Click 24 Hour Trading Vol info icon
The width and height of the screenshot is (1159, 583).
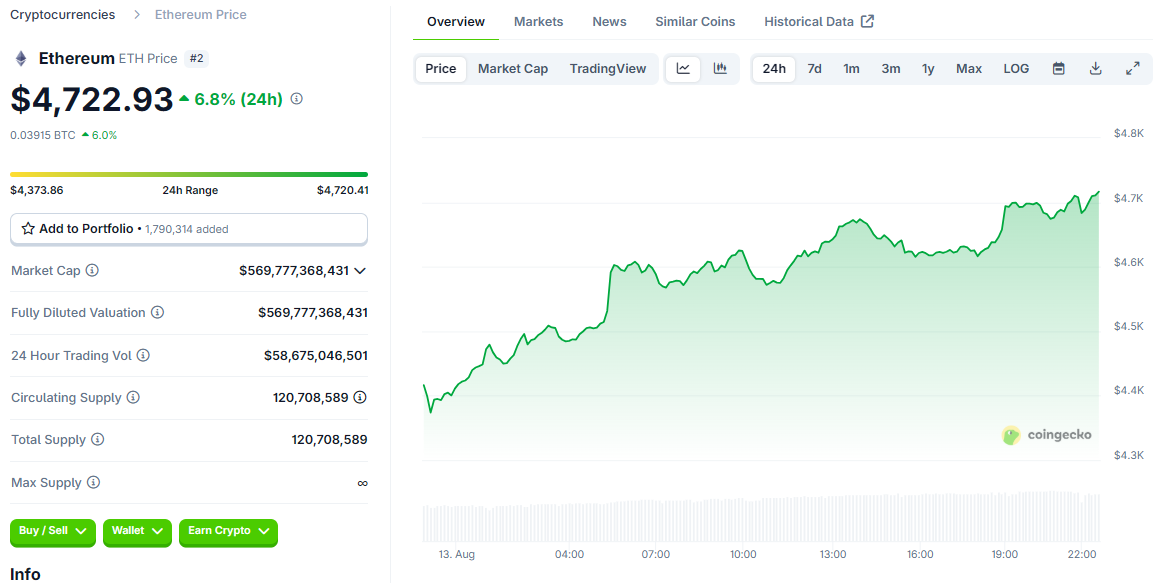point(143,355)
